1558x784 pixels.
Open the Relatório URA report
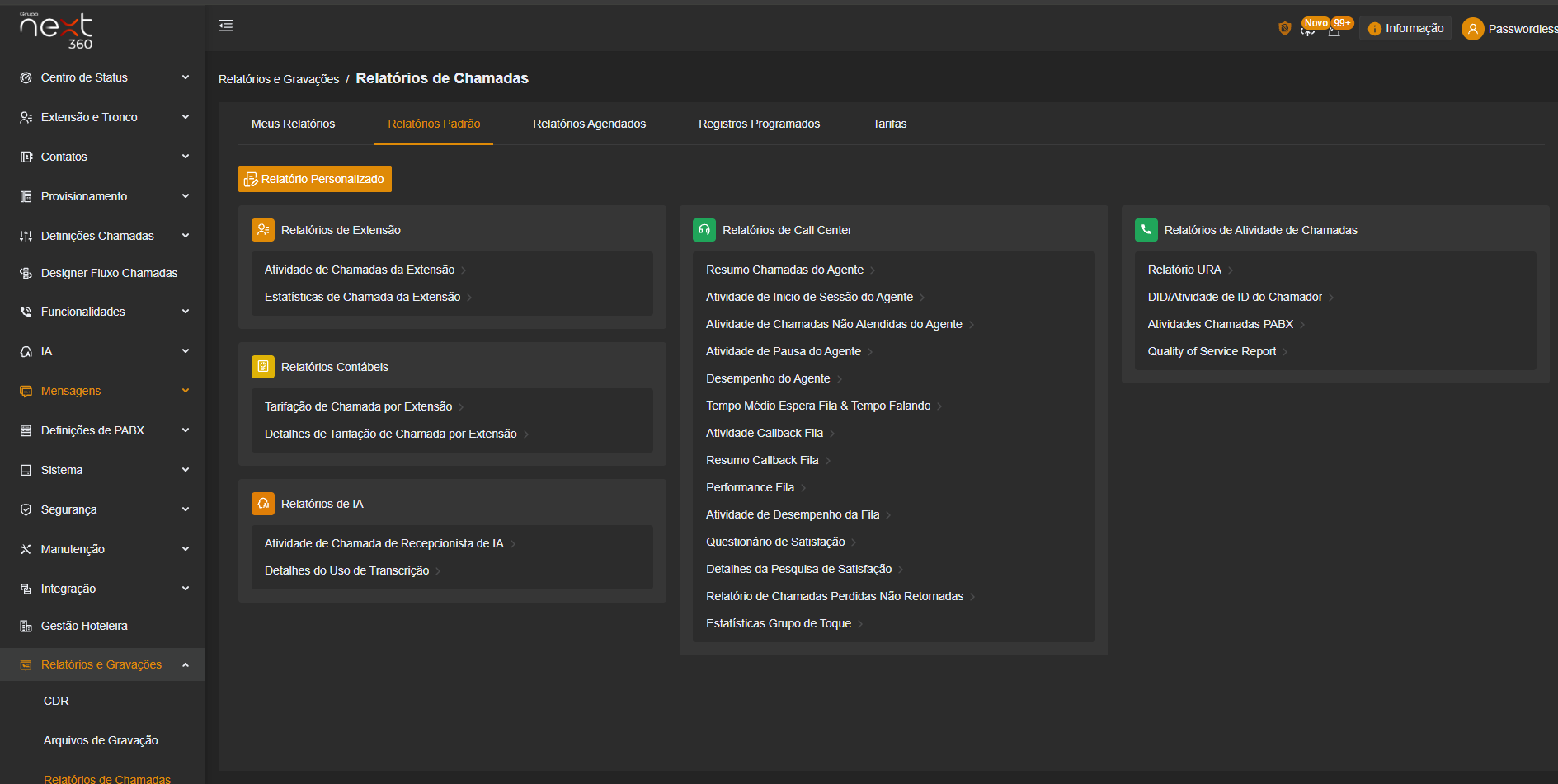point(1184,270)
